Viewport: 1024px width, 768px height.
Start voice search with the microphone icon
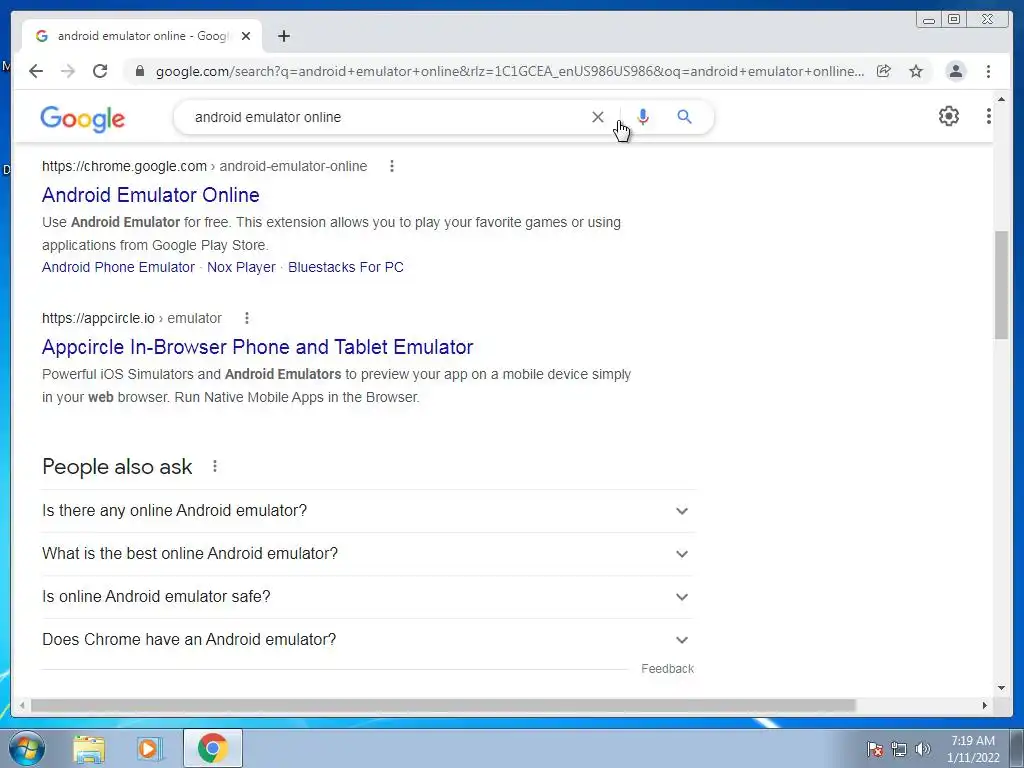click(x=643, y=117)
